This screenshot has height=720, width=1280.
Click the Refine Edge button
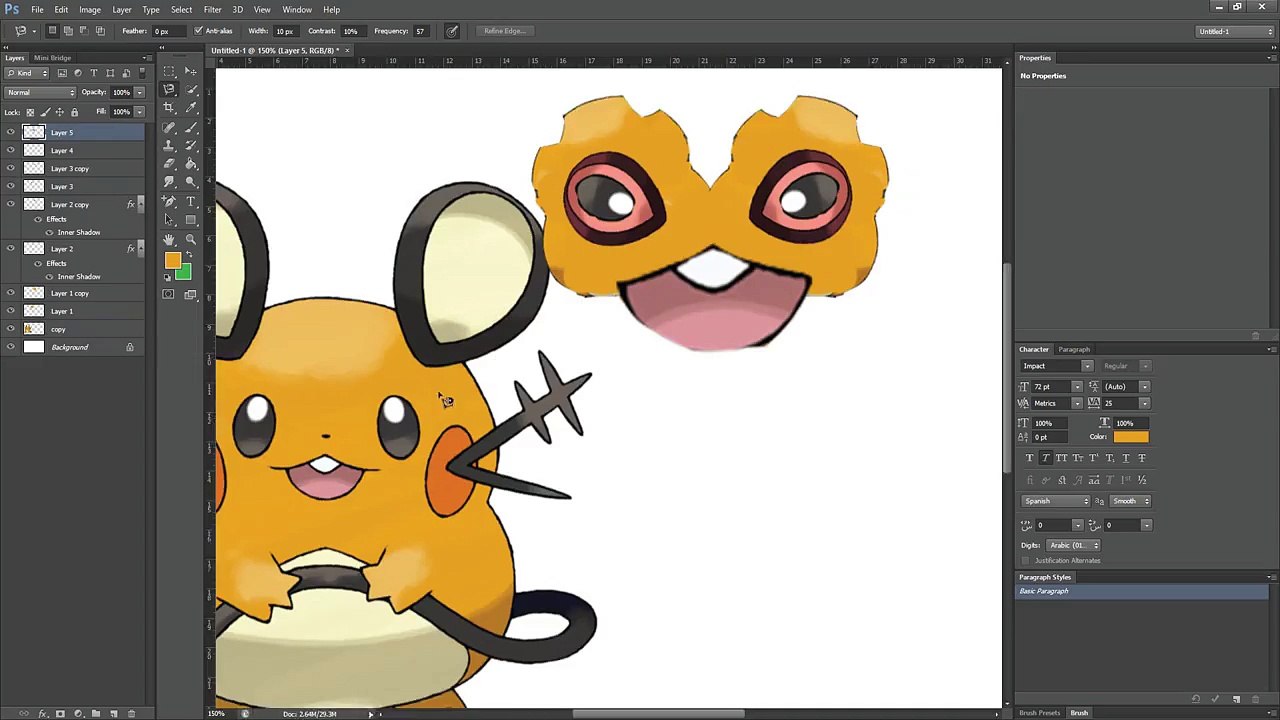point(504,31)
